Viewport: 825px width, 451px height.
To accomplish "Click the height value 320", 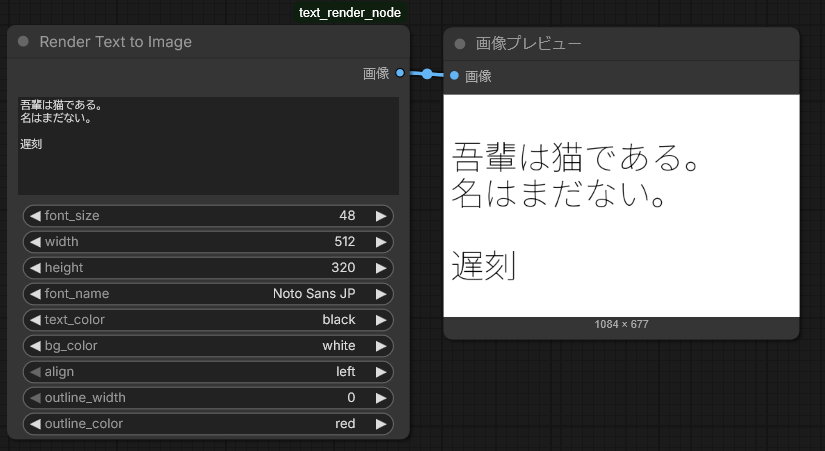I will [343, 267].
